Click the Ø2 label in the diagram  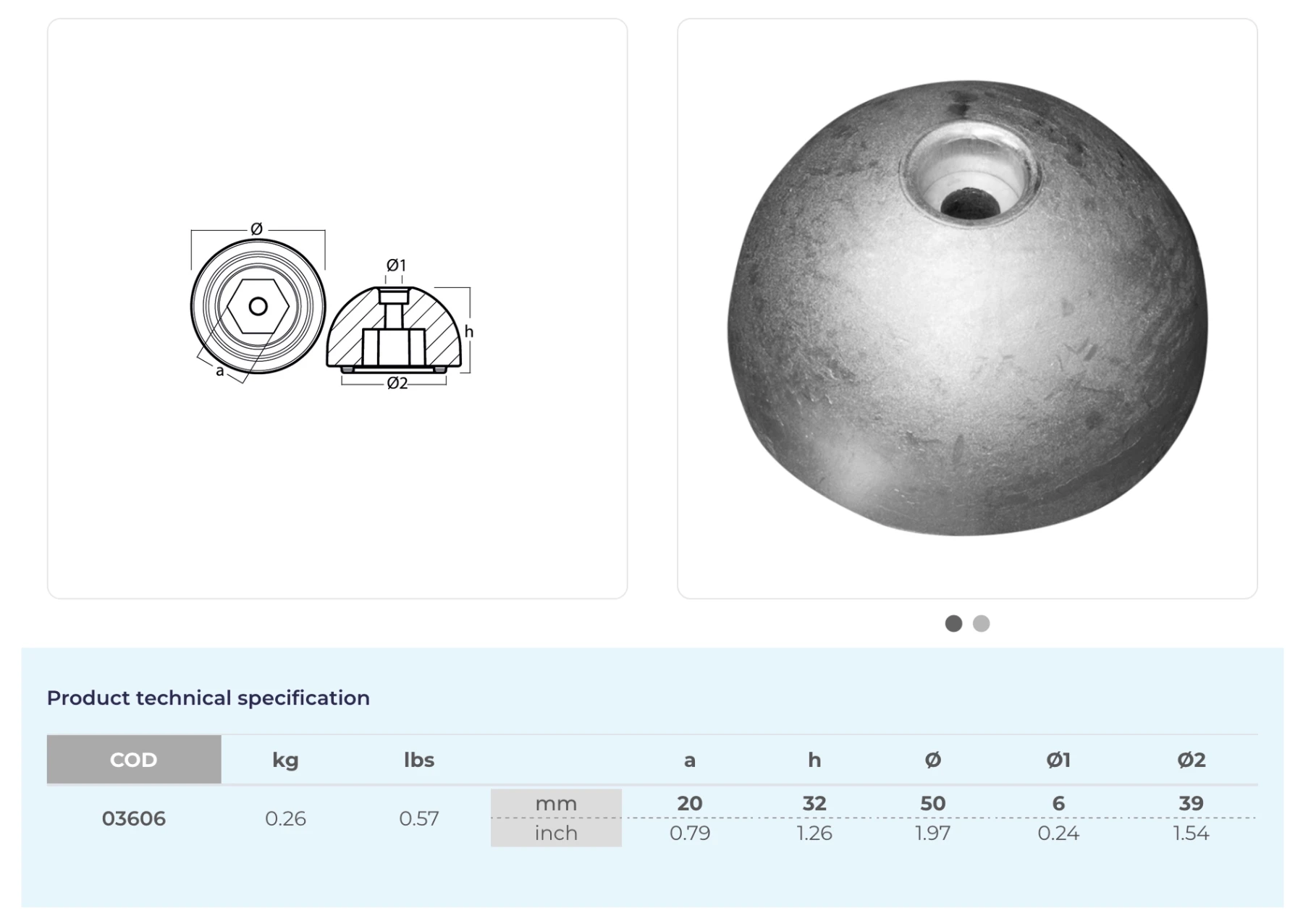pyautogui.click(x=397, y=383)
